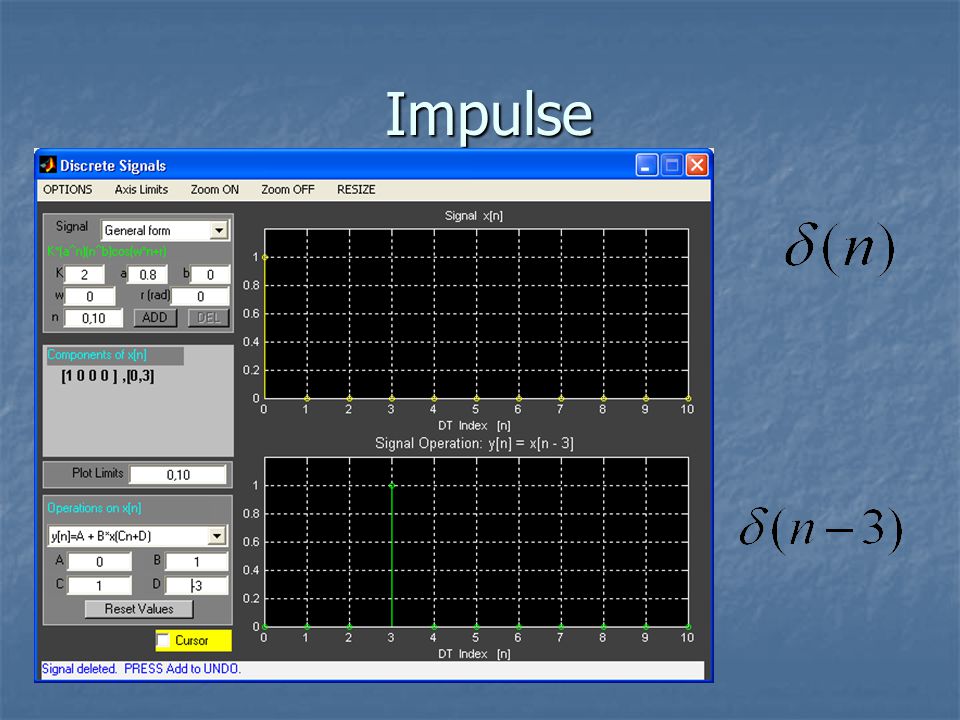Click the status message 'Signal deleted. PRESS Add to UNDO.'

pyautogui.click(x=141, y=669)
